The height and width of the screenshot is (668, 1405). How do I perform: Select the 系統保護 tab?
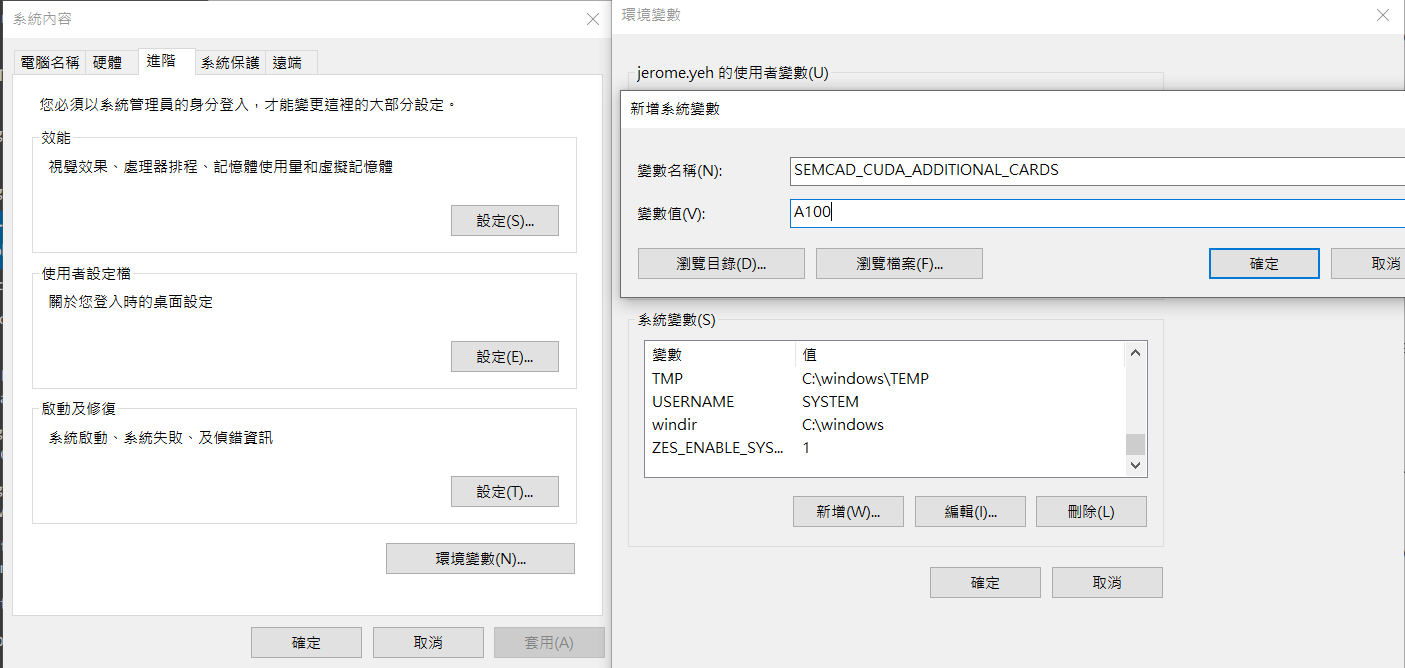pos(230,62)
